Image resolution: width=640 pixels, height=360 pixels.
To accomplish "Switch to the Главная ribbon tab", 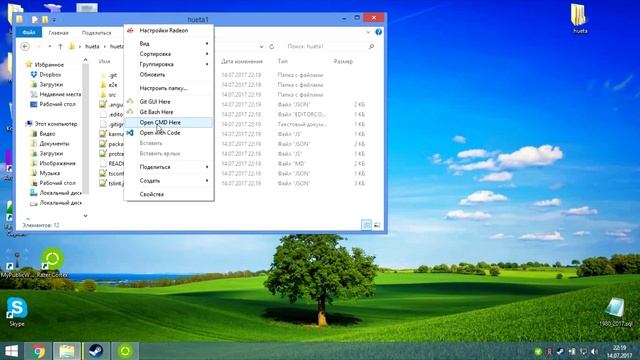I will 58,33.
